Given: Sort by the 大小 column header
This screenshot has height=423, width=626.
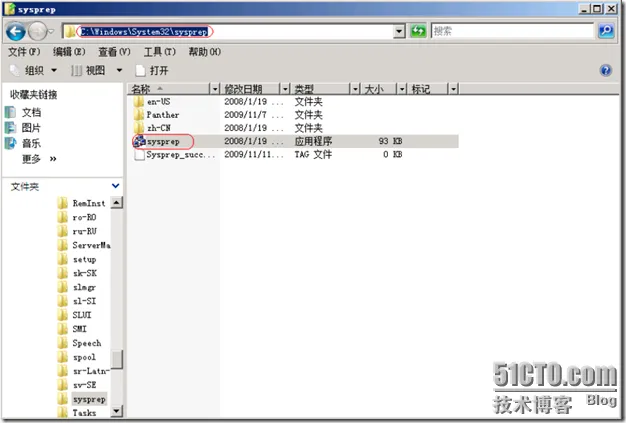Looking at the screenshot, I should click(379, 89).
